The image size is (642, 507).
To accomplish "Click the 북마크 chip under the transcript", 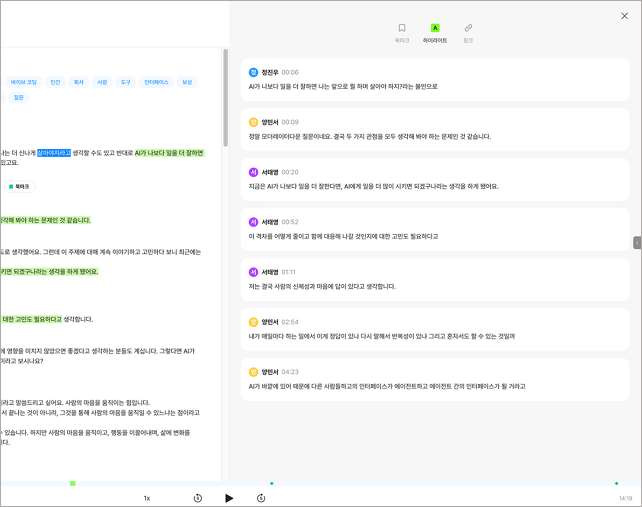I will click(19, 187).
